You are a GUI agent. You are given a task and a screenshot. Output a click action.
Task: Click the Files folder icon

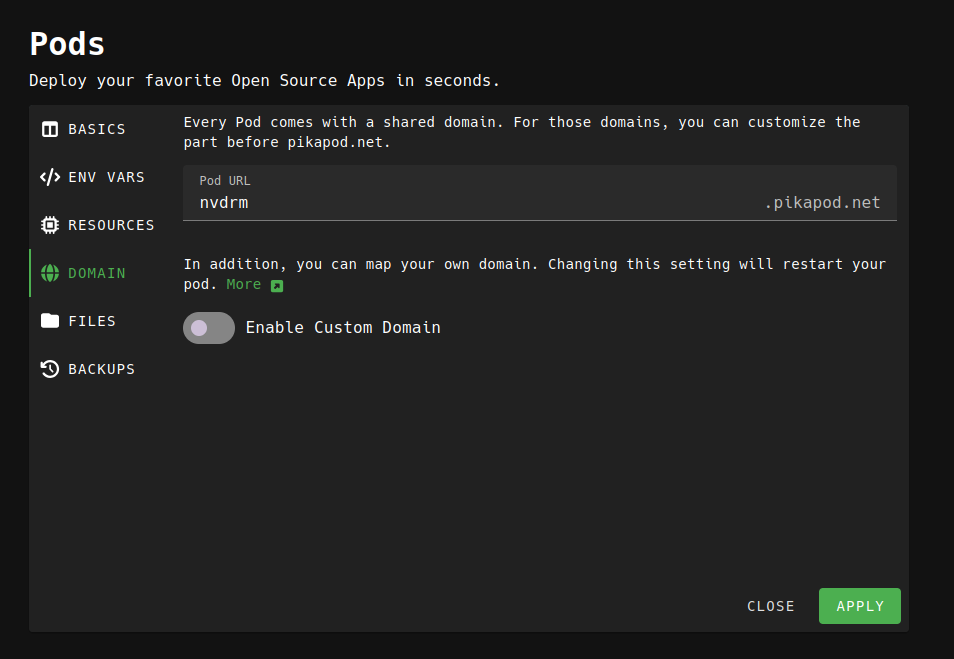50,321
